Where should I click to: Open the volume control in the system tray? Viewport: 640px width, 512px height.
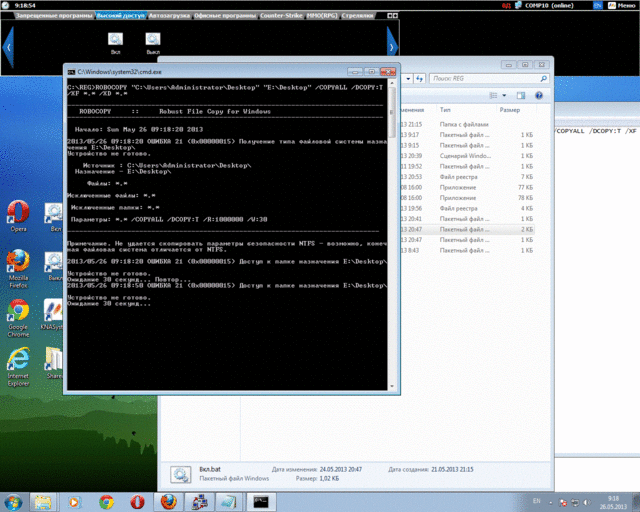coord(587,503)
